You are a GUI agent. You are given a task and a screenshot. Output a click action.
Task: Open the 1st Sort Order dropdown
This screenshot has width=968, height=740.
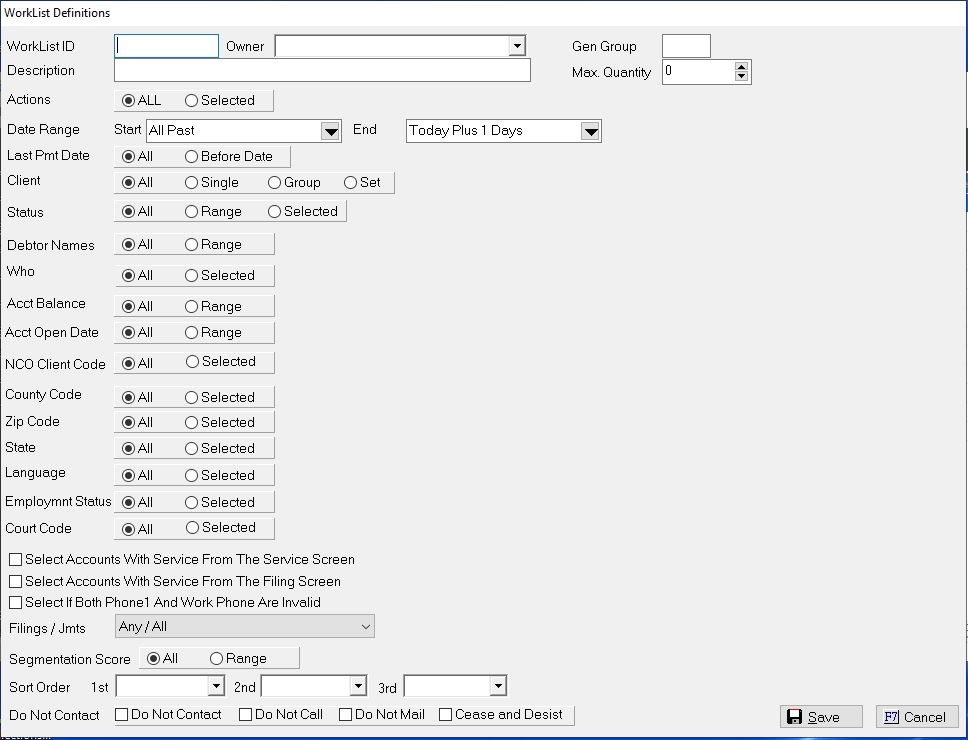pos(216,686)
